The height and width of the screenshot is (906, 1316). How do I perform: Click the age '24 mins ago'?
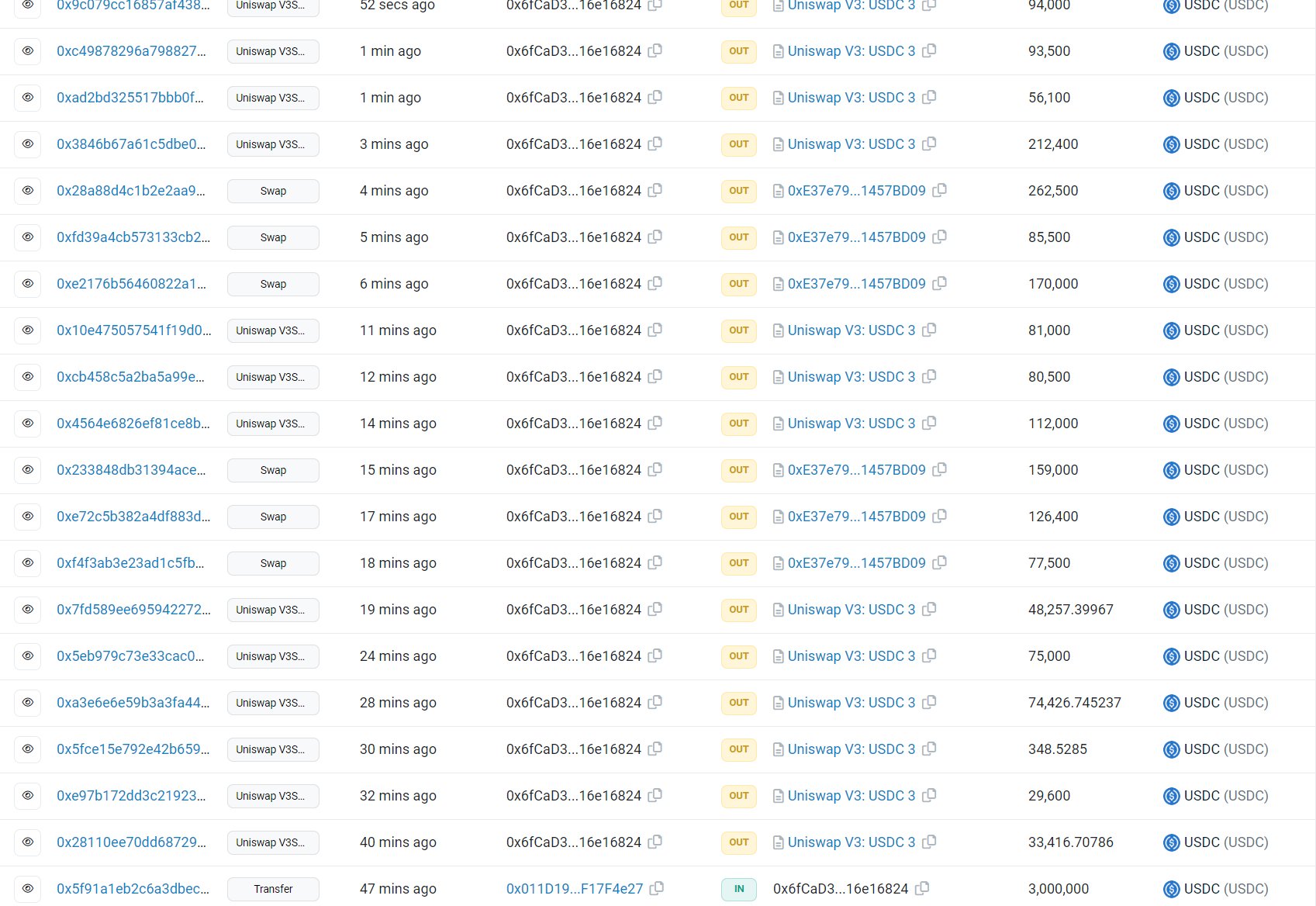398,656
